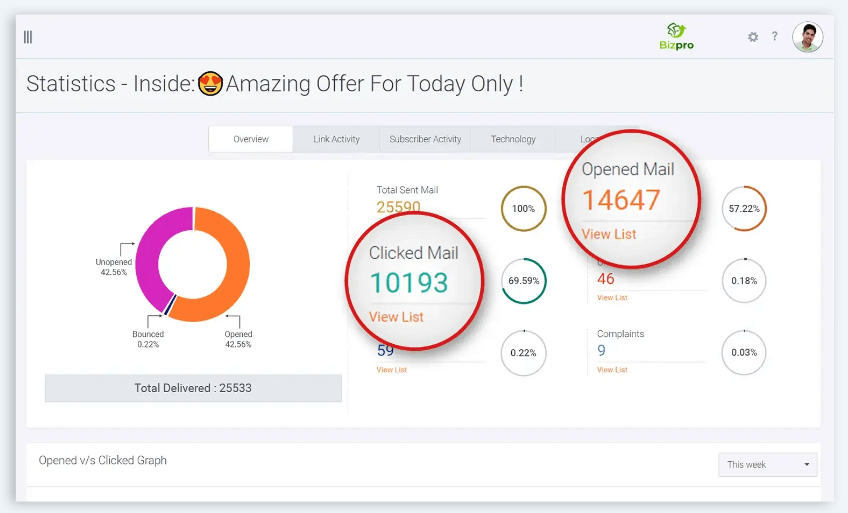Open View List under Complaints
This screenshot has height=513, width=848.
click(x=612, y=370)
